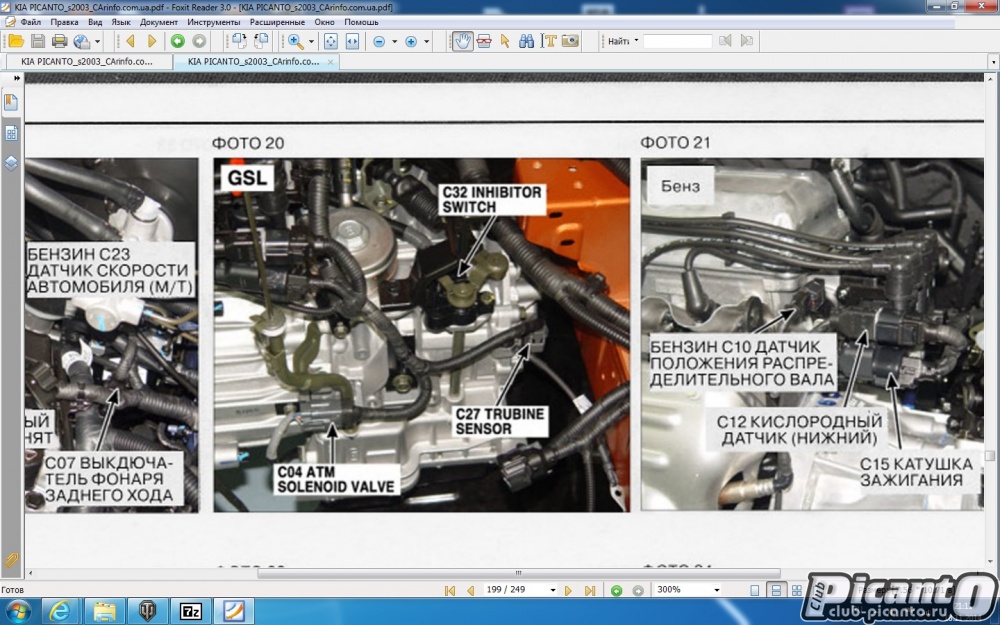Rotate the page clockwise
The width and height of the screenshot is (1000, 625).
(239, 41)
